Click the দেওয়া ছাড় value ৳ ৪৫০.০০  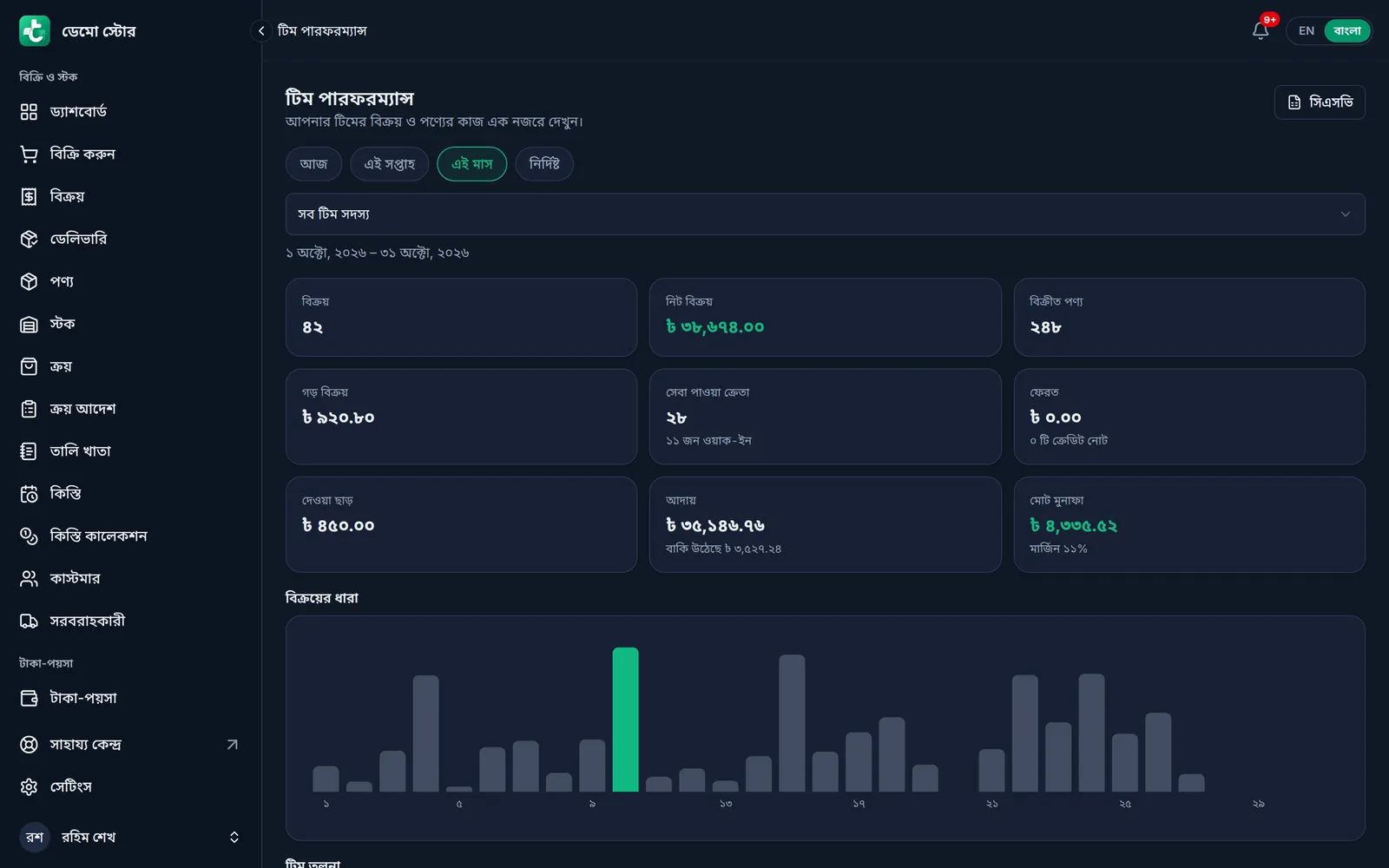pos(339,526)
